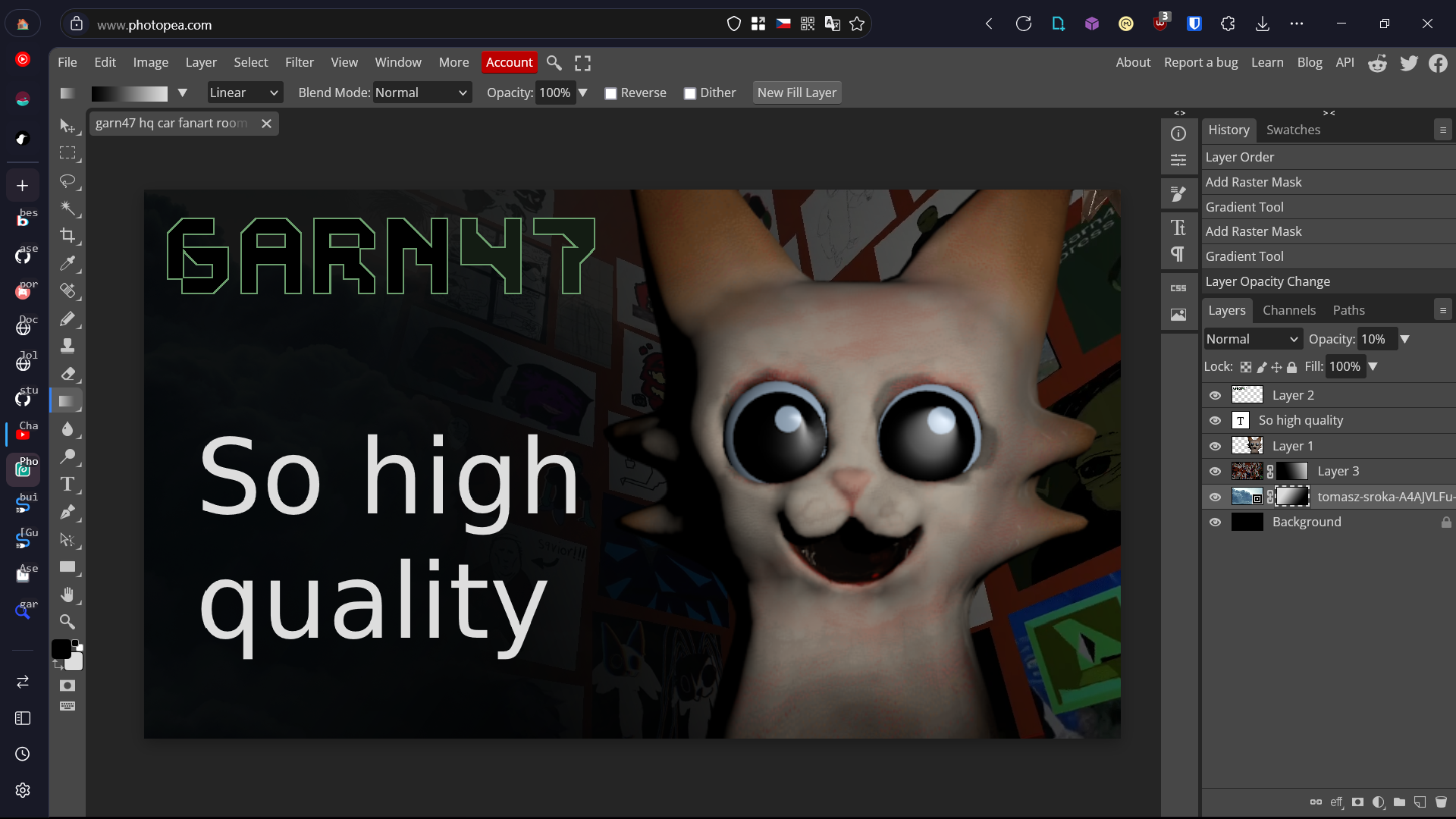This screenshot has width=1456, height=819.
Task: Click the red Account button
Action: (509, 62)
